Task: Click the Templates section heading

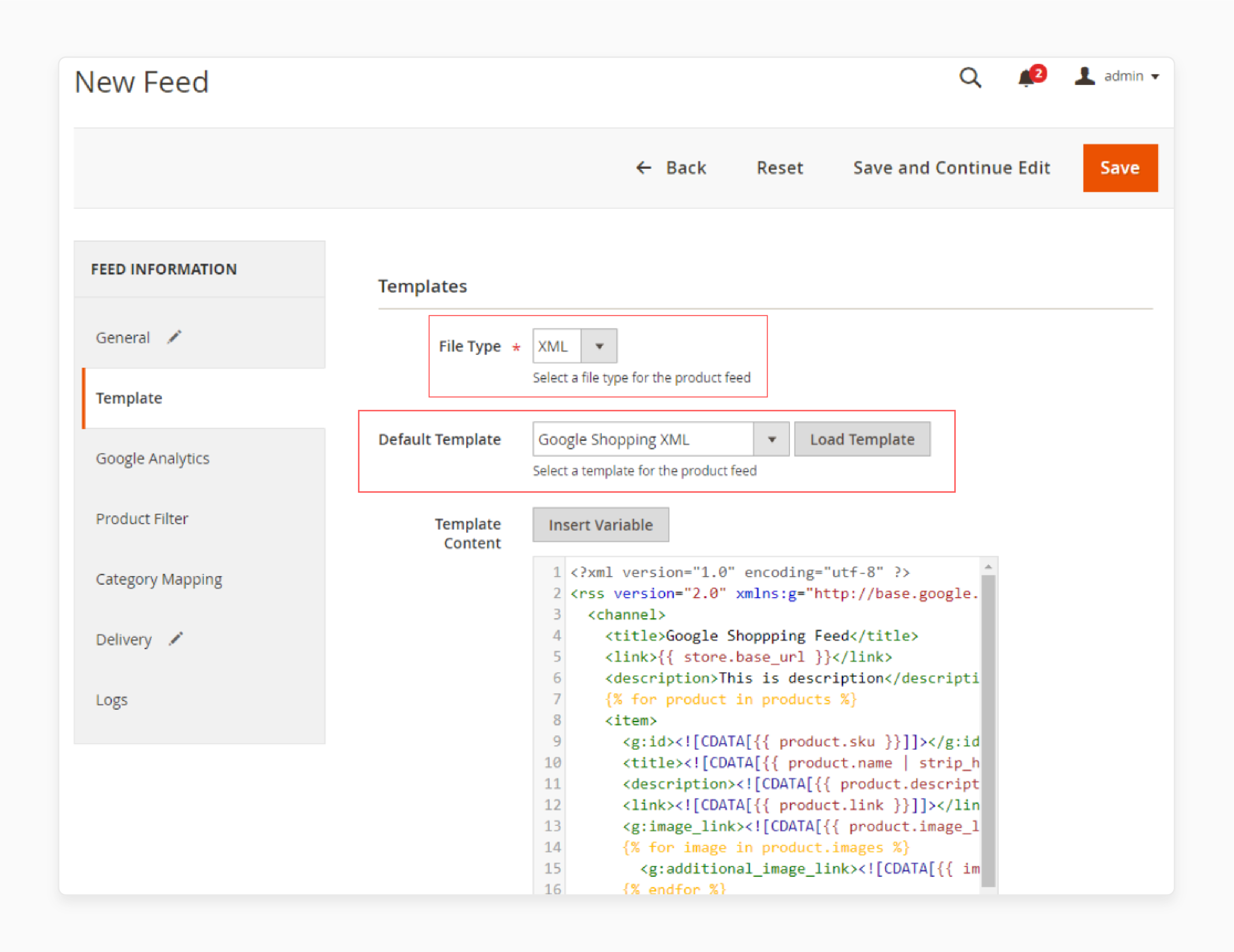Action: [x=422, y=286]
